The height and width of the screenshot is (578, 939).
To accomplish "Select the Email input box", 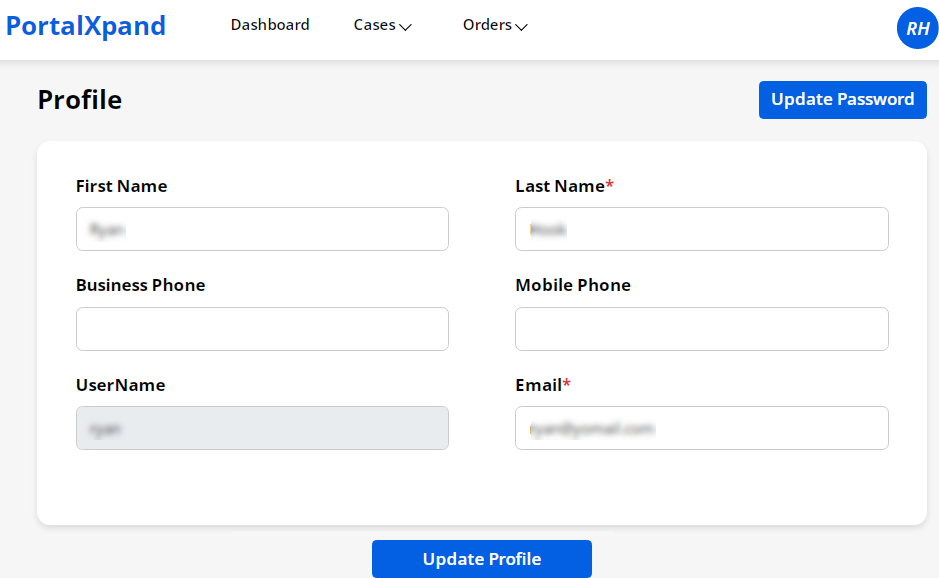I will [x=701, y=428].
